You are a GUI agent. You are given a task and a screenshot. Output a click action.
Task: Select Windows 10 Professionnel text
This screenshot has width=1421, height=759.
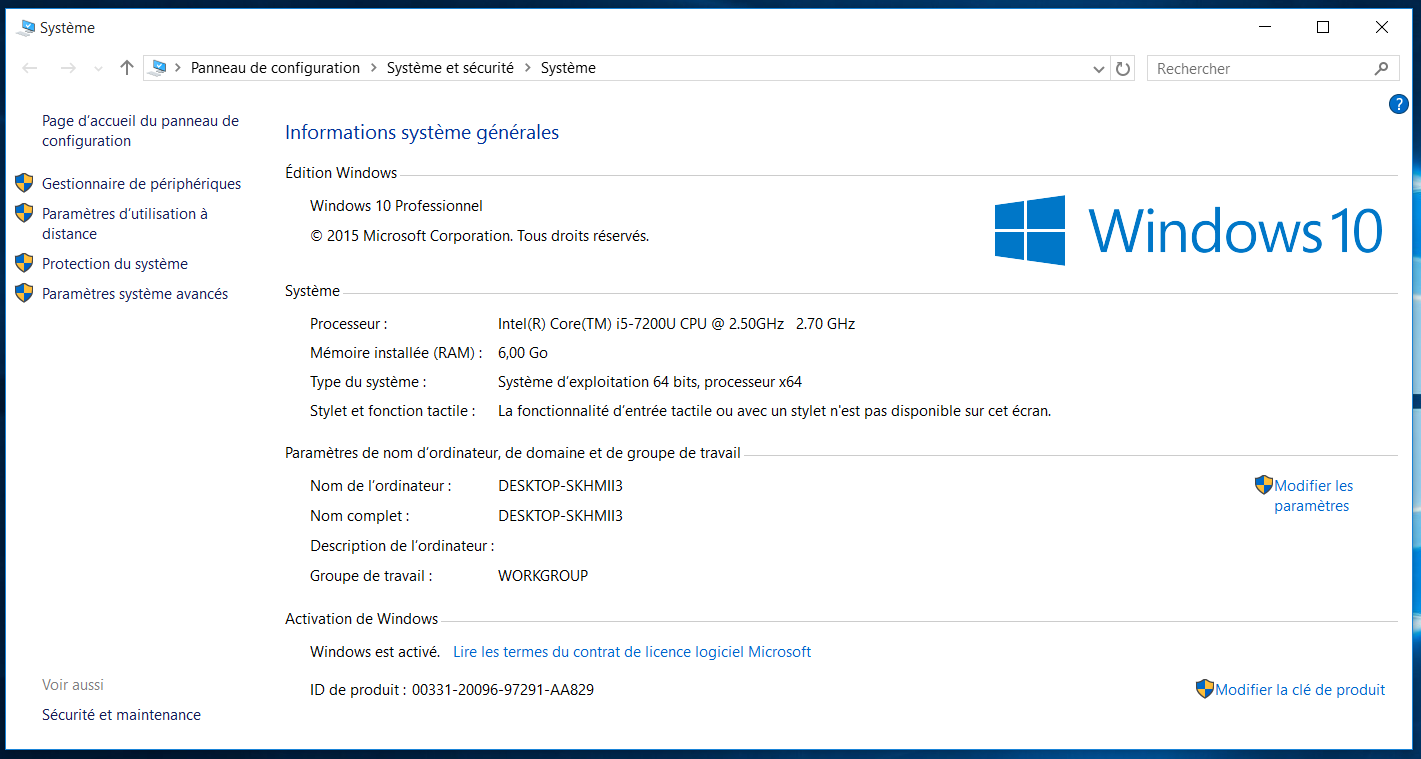396,206
